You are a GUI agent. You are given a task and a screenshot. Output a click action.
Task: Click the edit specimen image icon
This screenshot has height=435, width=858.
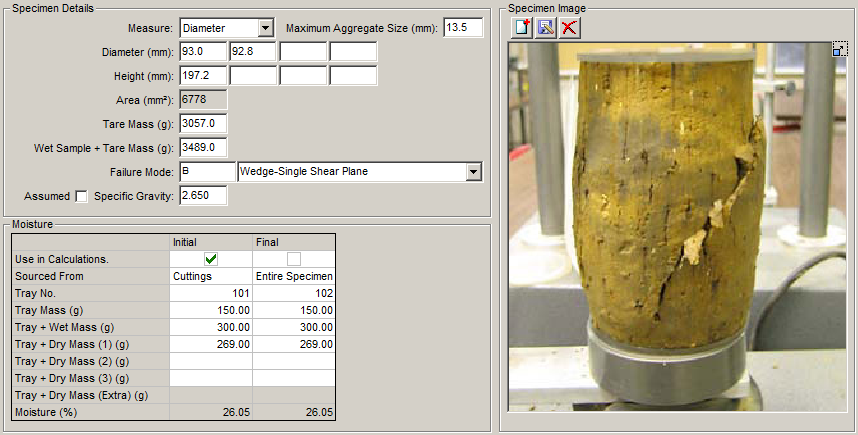pyautogui.click(x=545, y=28)
